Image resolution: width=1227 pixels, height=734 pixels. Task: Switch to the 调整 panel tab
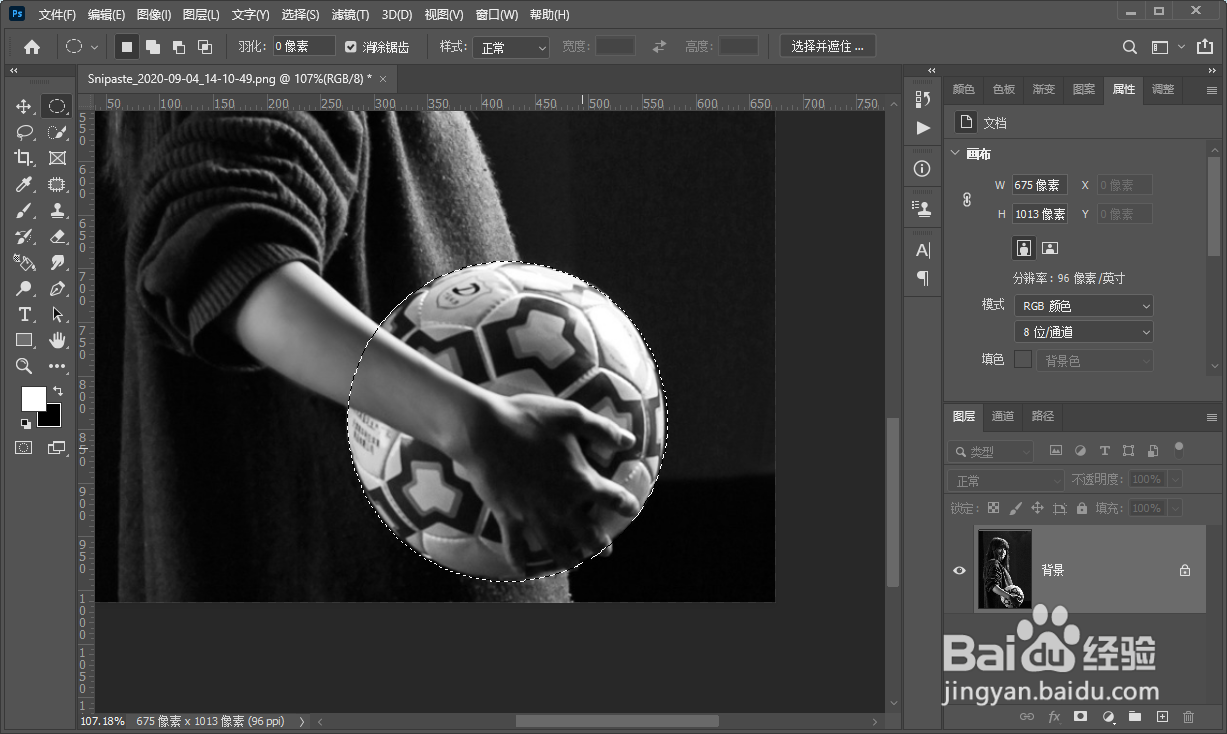click(1162, 89)
